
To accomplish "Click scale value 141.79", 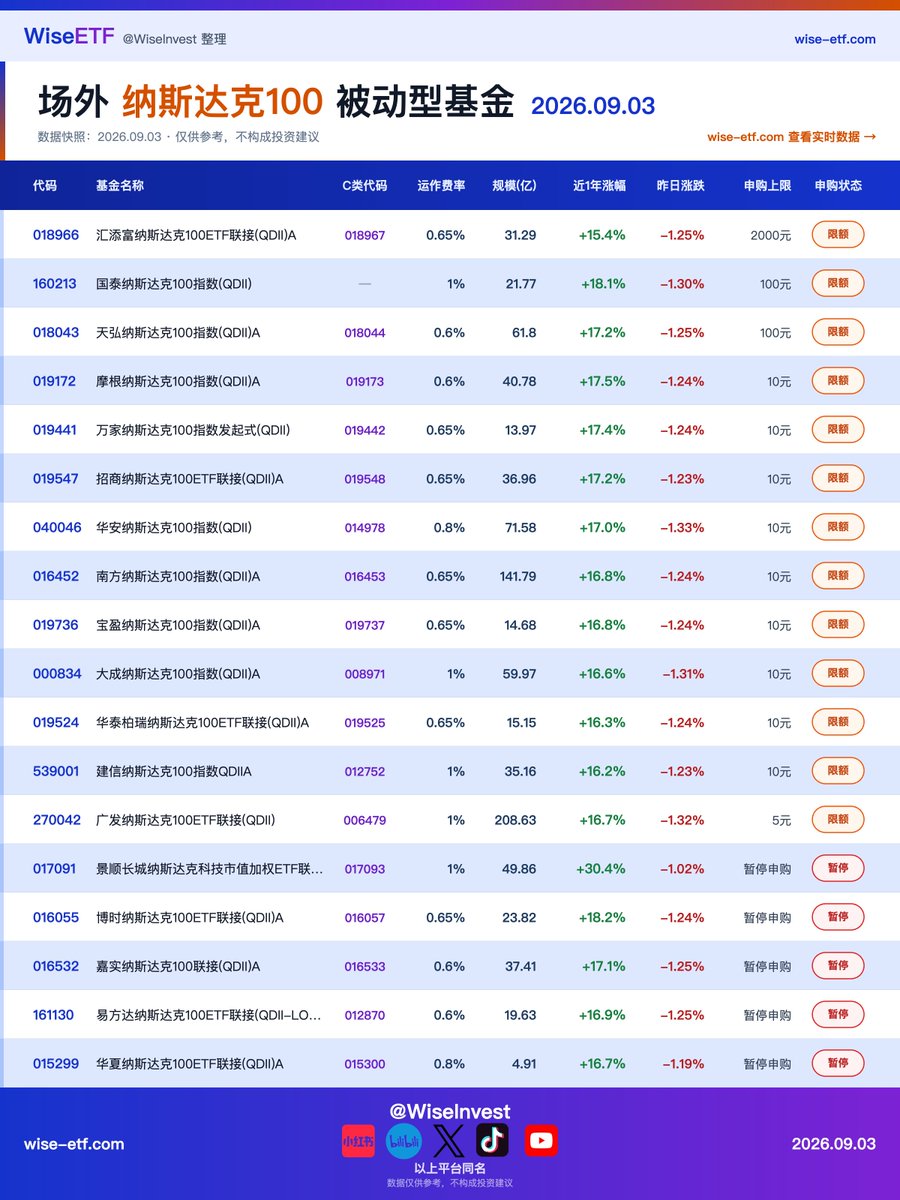I will point(517,576).
